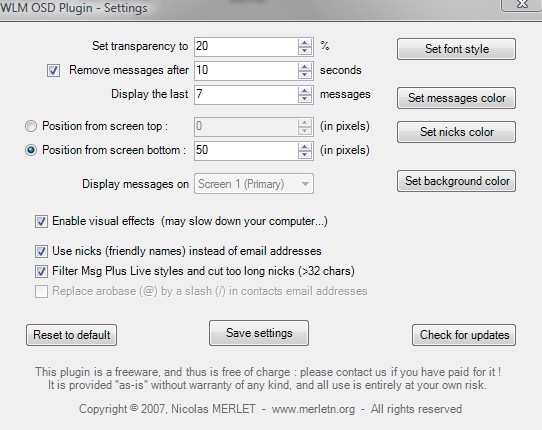Increase remove messages seconds spinner up

pos(305,67)
